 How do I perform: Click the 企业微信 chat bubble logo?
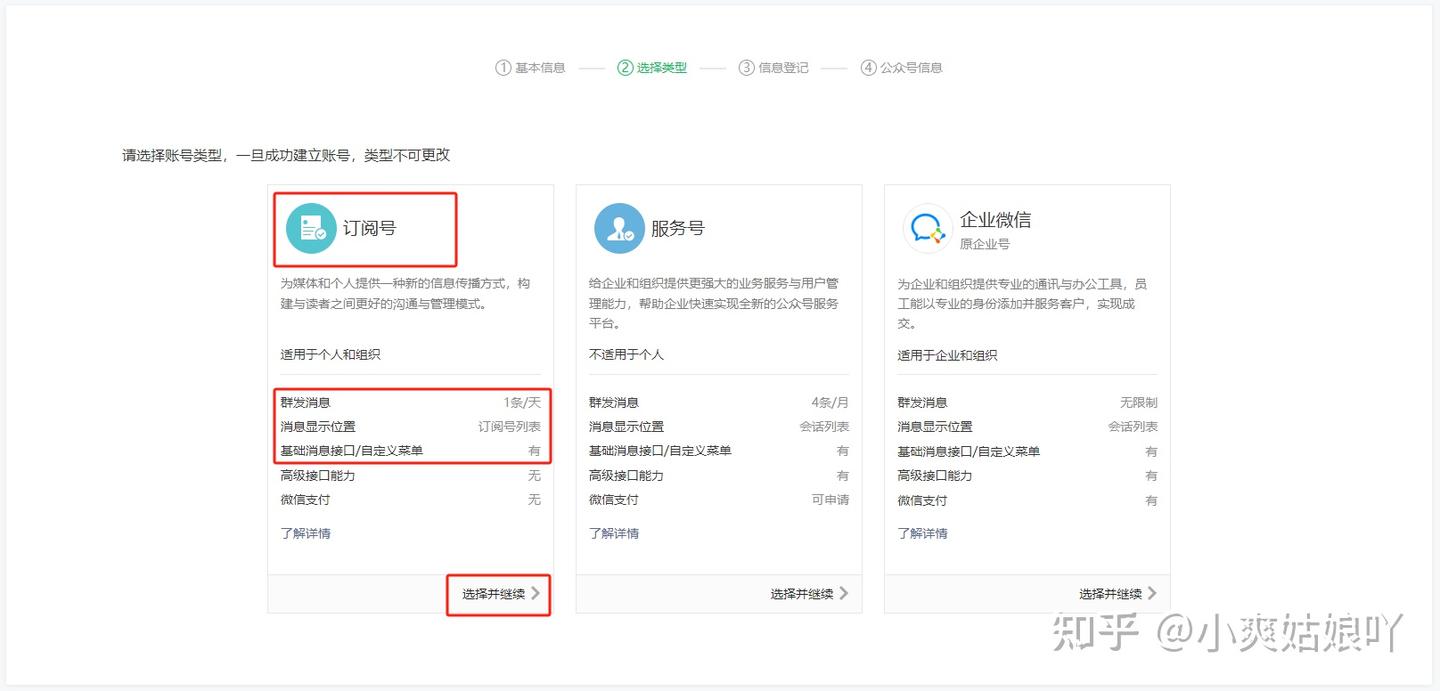[x=927, y=228]
